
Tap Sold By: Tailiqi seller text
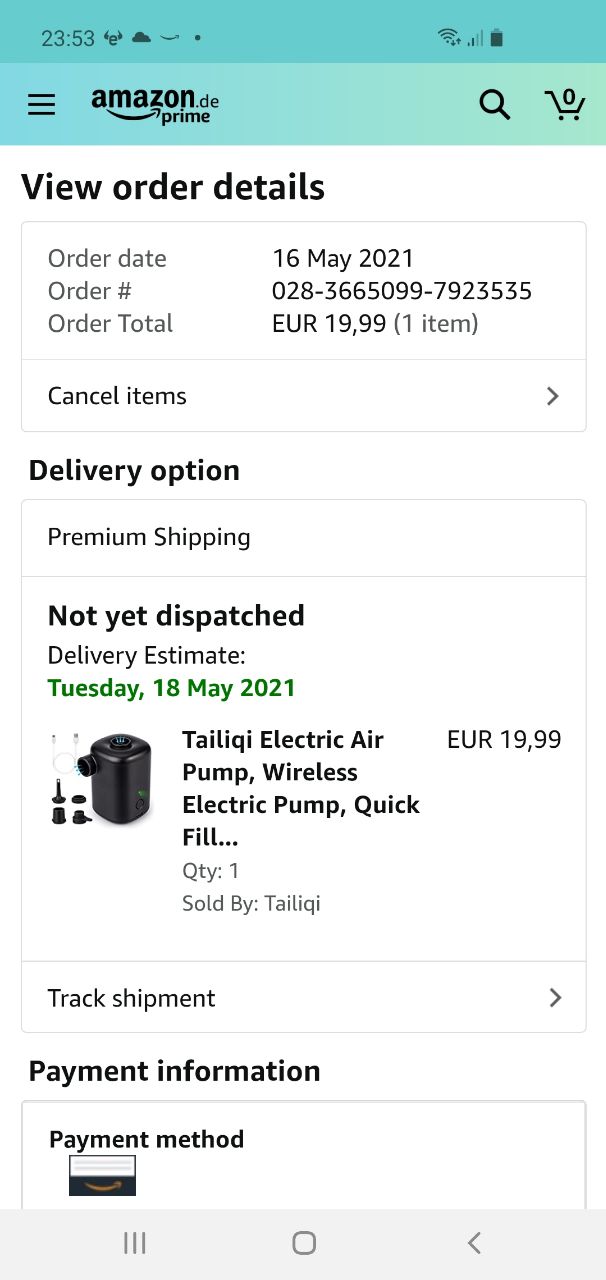(x=251, y=904)
